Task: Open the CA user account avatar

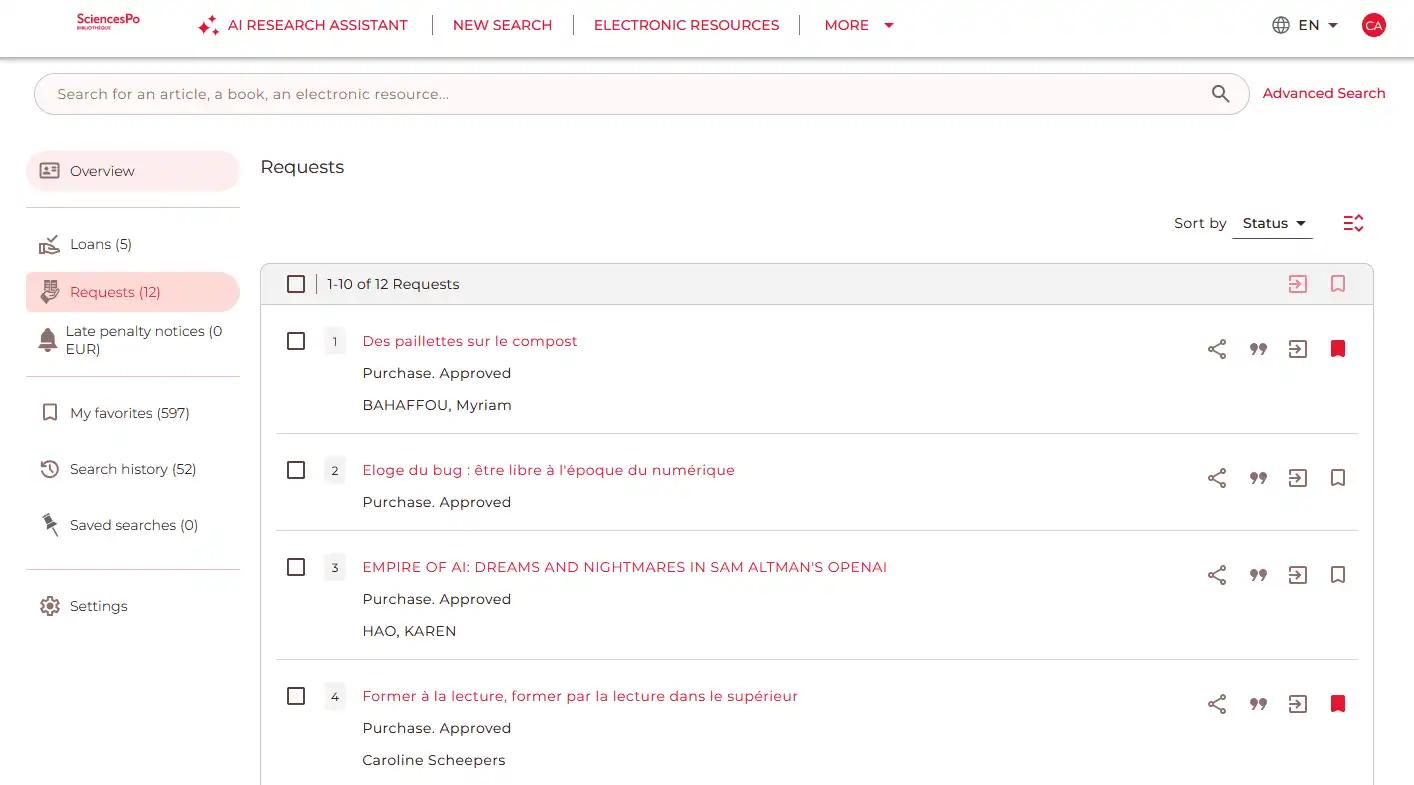Action: (1374, 26)
